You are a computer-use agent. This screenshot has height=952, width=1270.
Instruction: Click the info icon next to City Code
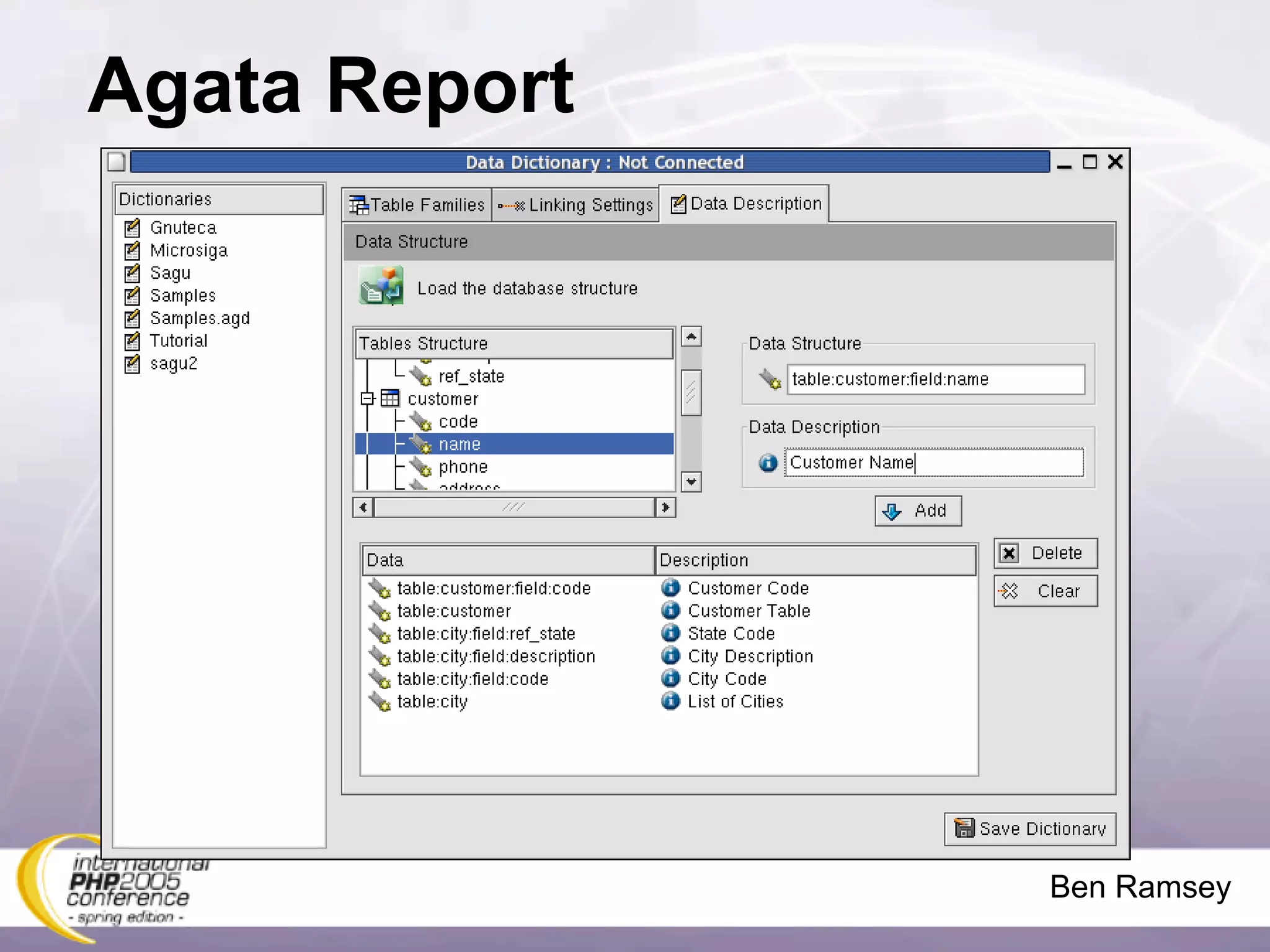coord(670,678)
